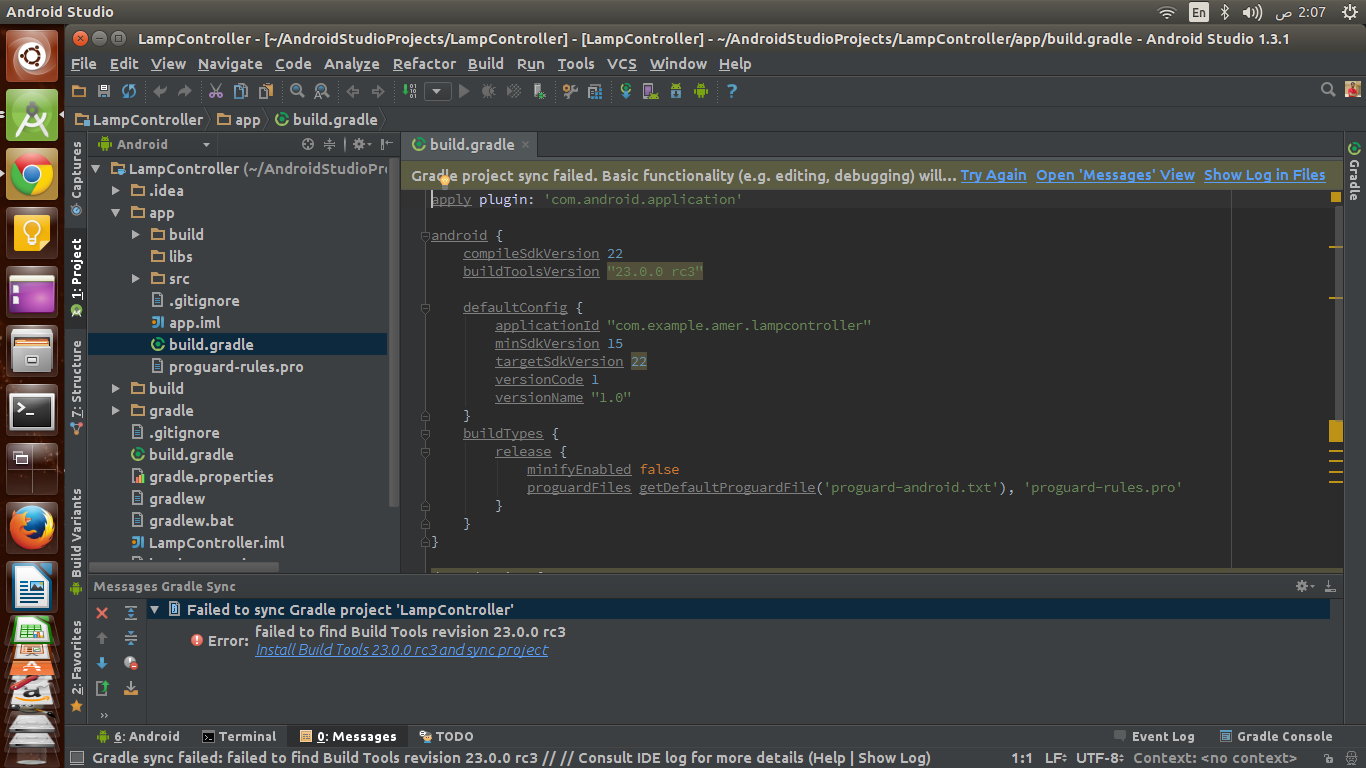
Task: Switch to the Terminal tab
Action: pos(239,737)
